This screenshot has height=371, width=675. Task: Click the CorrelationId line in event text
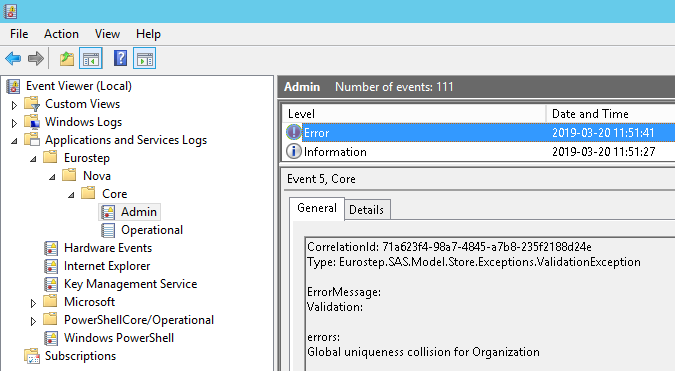coord(449,247)
